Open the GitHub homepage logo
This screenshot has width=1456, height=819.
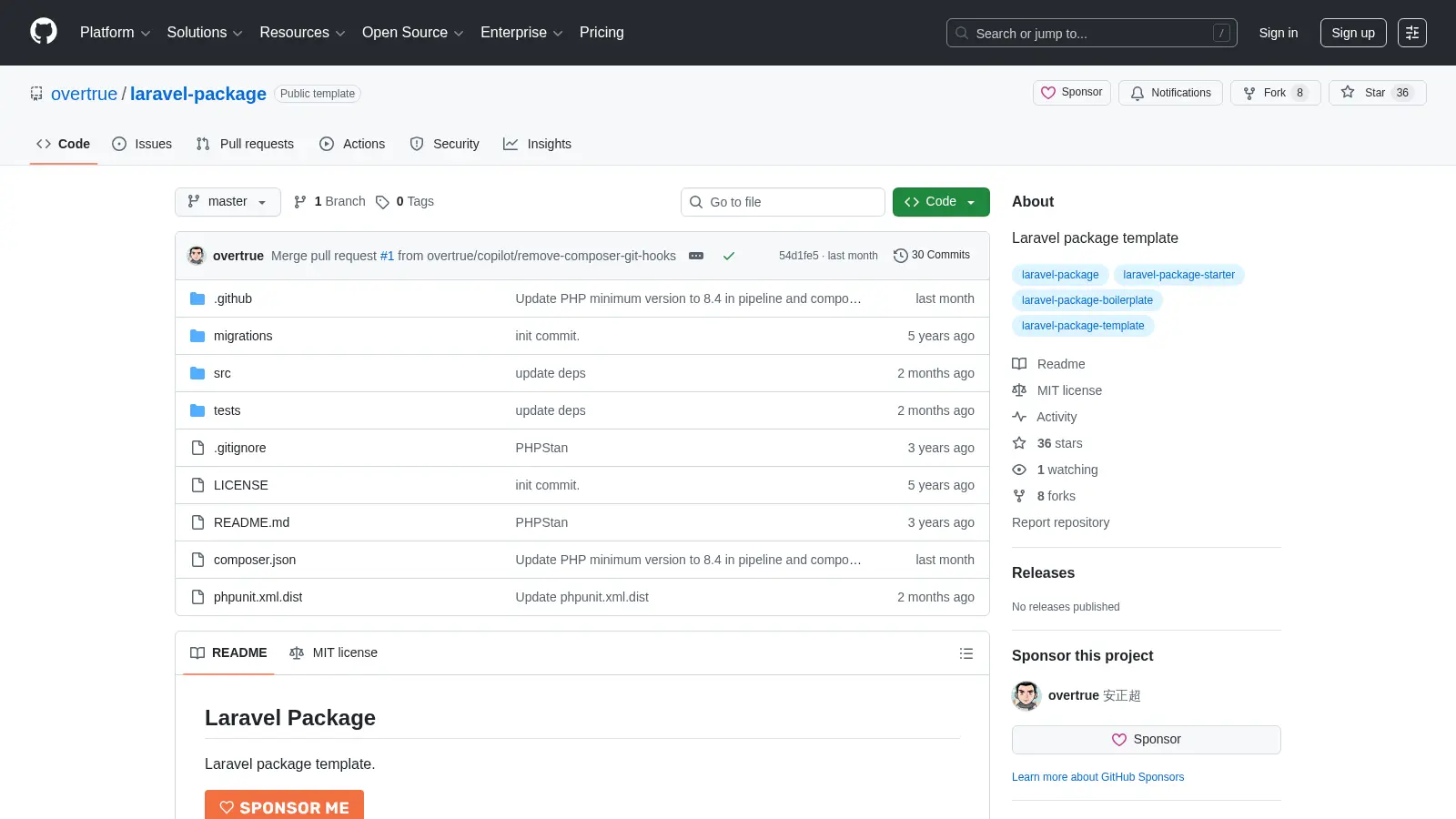pos(44,32)
